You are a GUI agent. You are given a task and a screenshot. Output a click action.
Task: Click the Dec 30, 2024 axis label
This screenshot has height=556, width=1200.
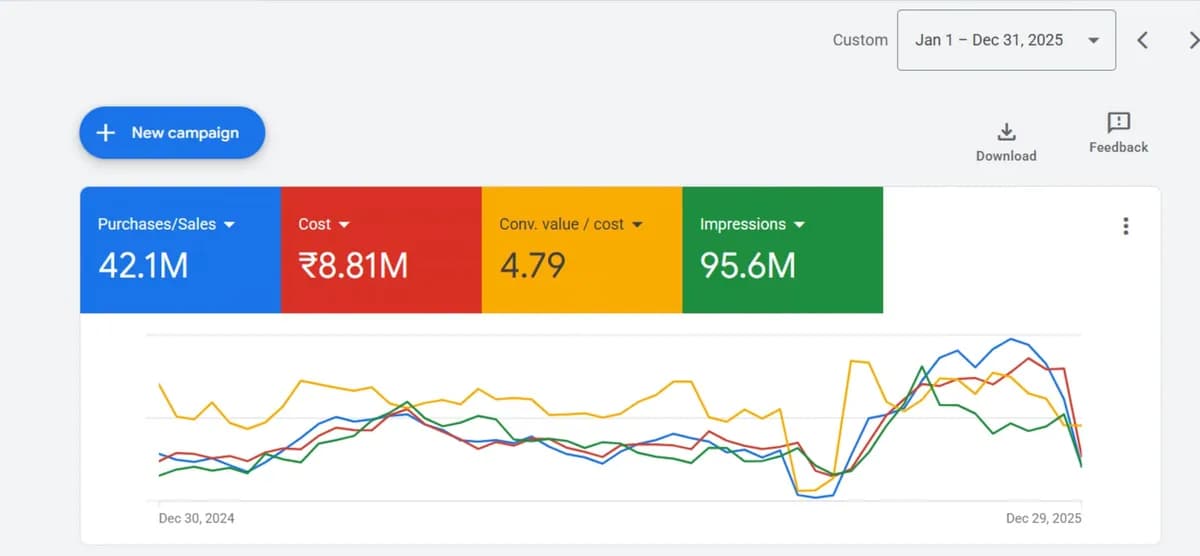coord(197,518)
